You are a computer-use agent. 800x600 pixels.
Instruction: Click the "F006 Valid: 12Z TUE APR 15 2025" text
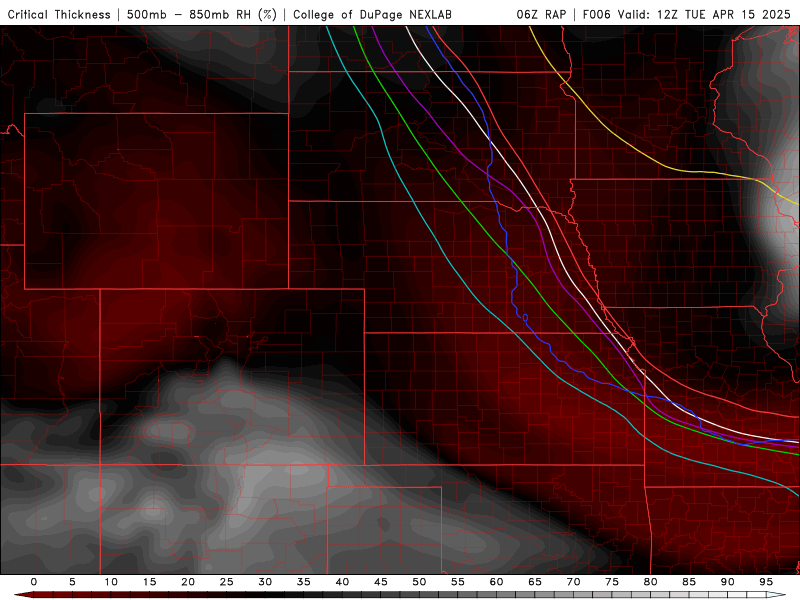(x=686, y=14)
